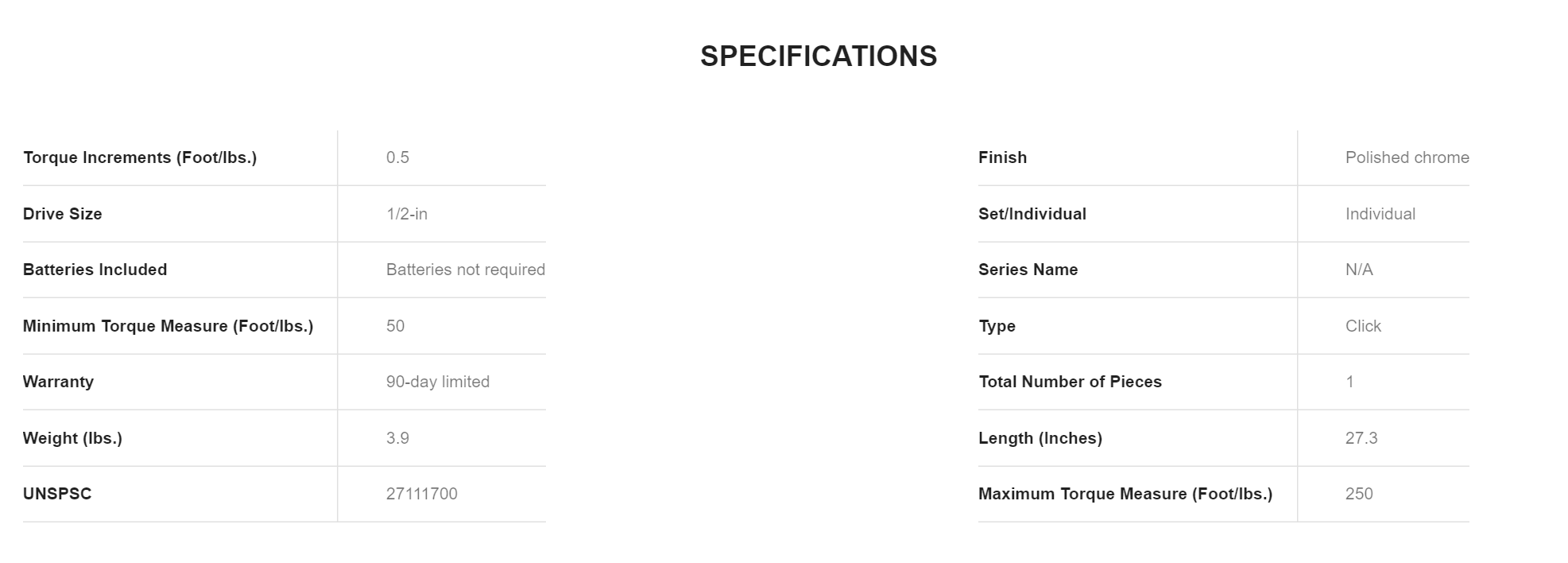This screenshot has height=563, width=1568.
Task: Click the Set/Individual label
Action: (1032, 214)
